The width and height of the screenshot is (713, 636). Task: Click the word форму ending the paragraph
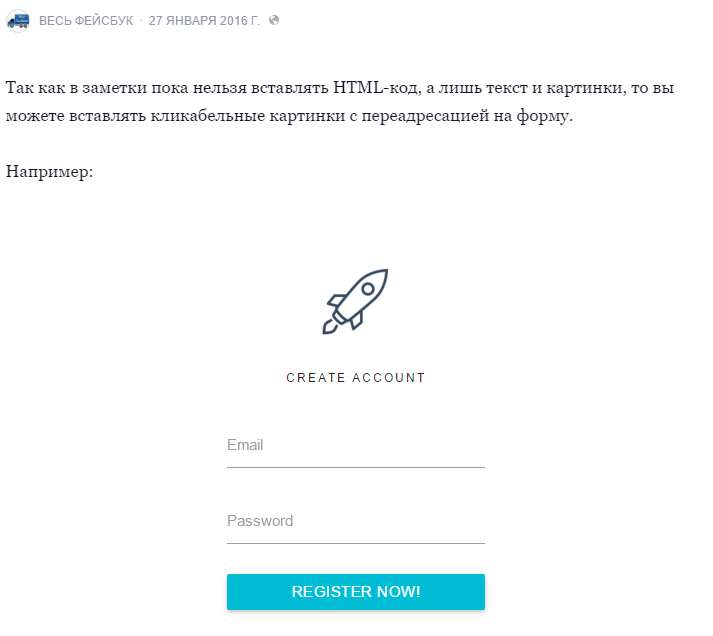[x=548, y=117]
